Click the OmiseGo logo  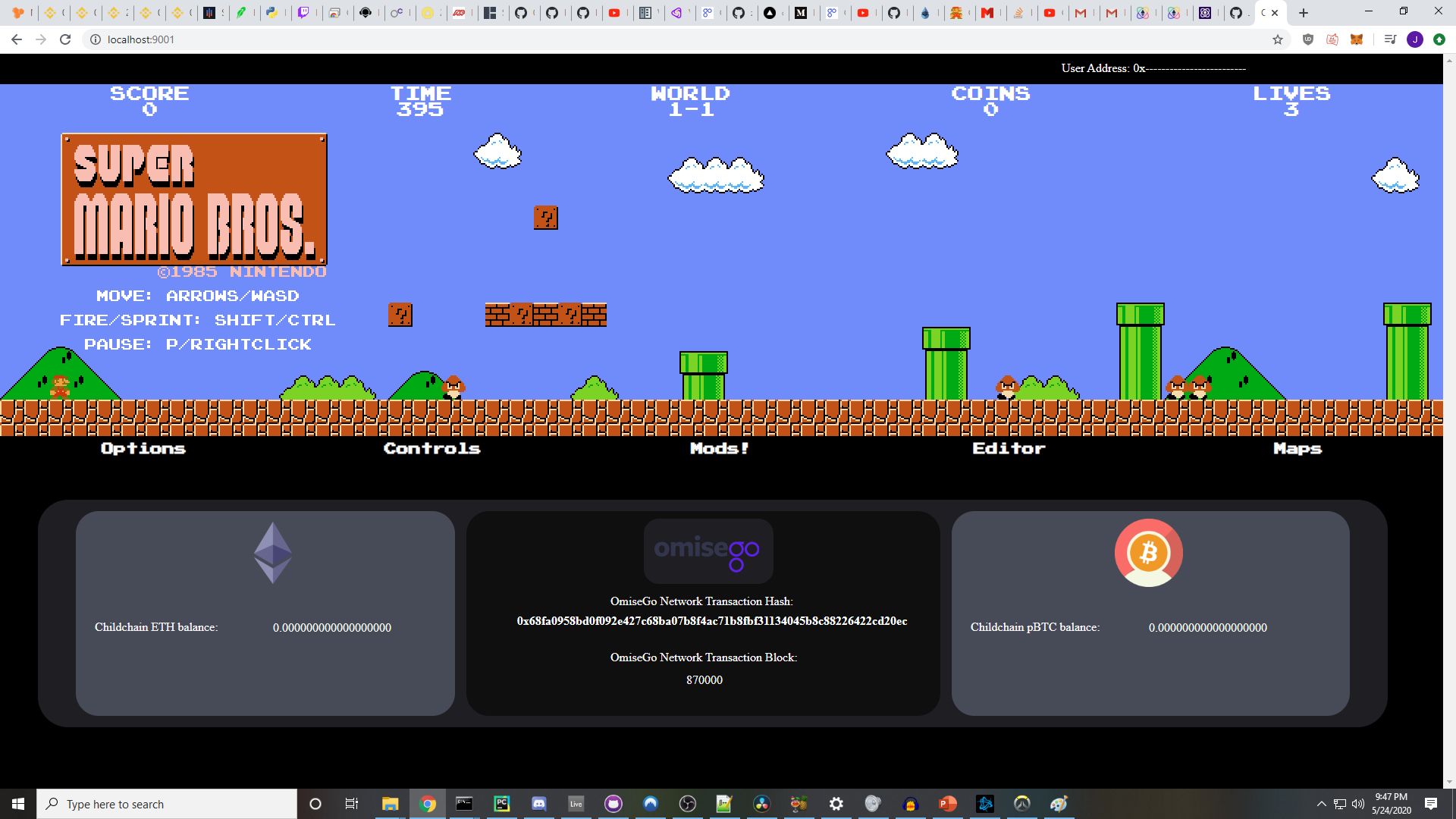click(708, 551)
